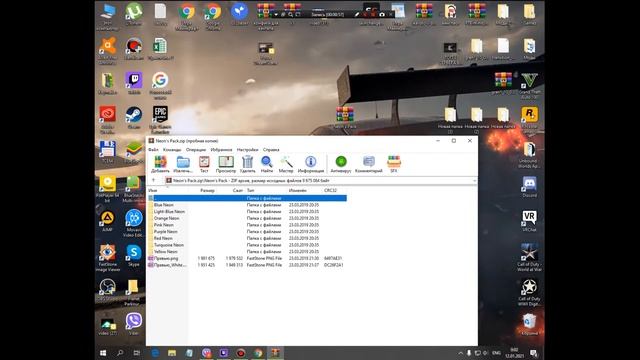Click the Добавить (Add) toolbar icon

pos(160,164)
